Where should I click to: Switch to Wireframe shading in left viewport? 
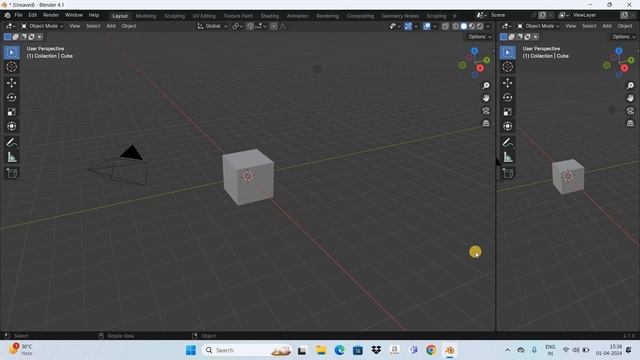point(456,26)
